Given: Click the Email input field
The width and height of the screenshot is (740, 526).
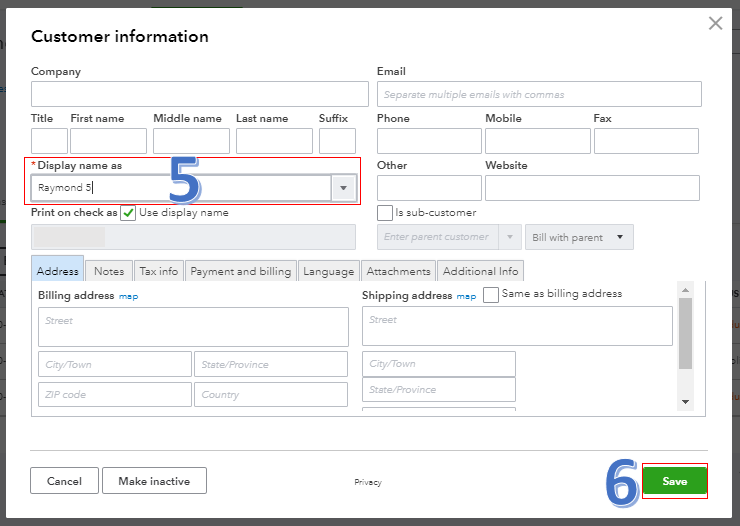Looking at the screenshot, I should 539,94.
